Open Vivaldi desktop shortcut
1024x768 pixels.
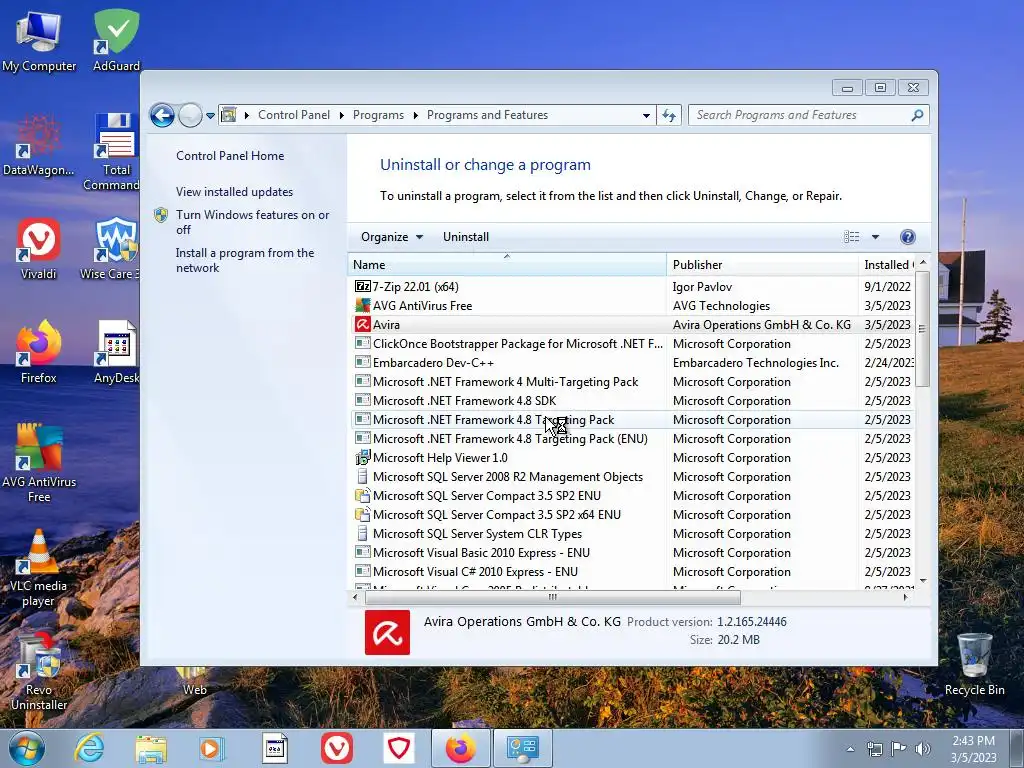point(39,249)
